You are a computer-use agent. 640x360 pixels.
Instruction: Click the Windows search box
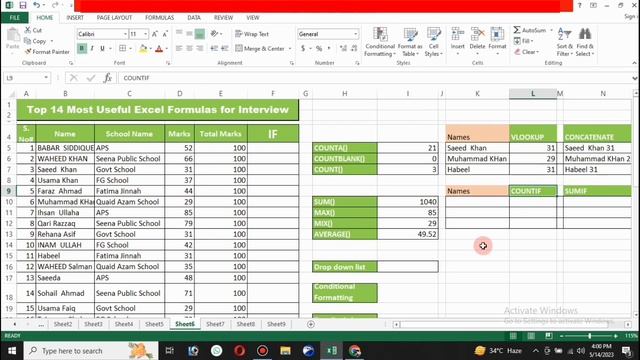click(x=91, y=351)
